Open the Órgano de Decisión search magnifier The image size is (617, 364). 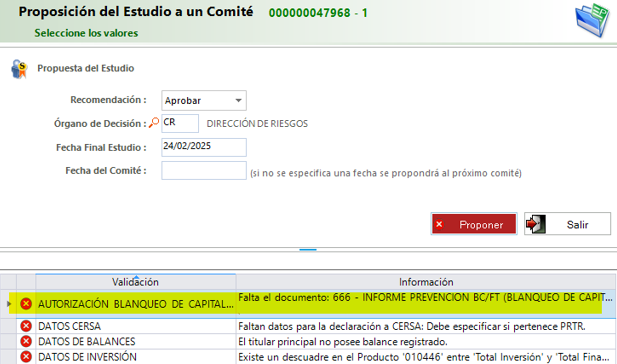[154, 122]
